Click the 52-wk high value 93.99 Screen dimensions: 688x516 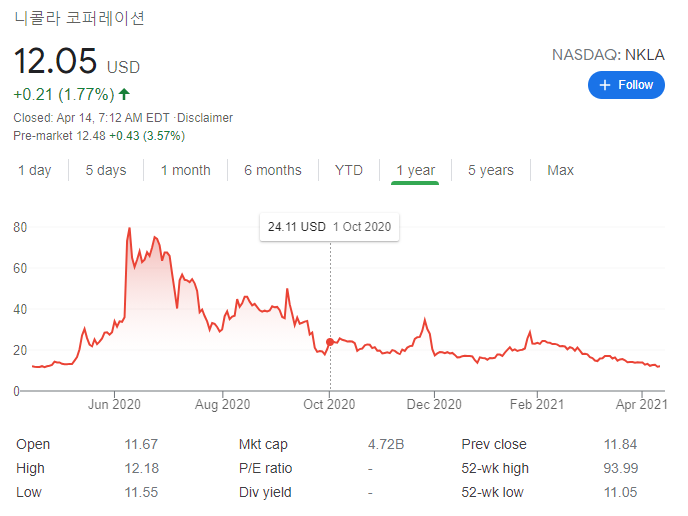coord(620,468)
